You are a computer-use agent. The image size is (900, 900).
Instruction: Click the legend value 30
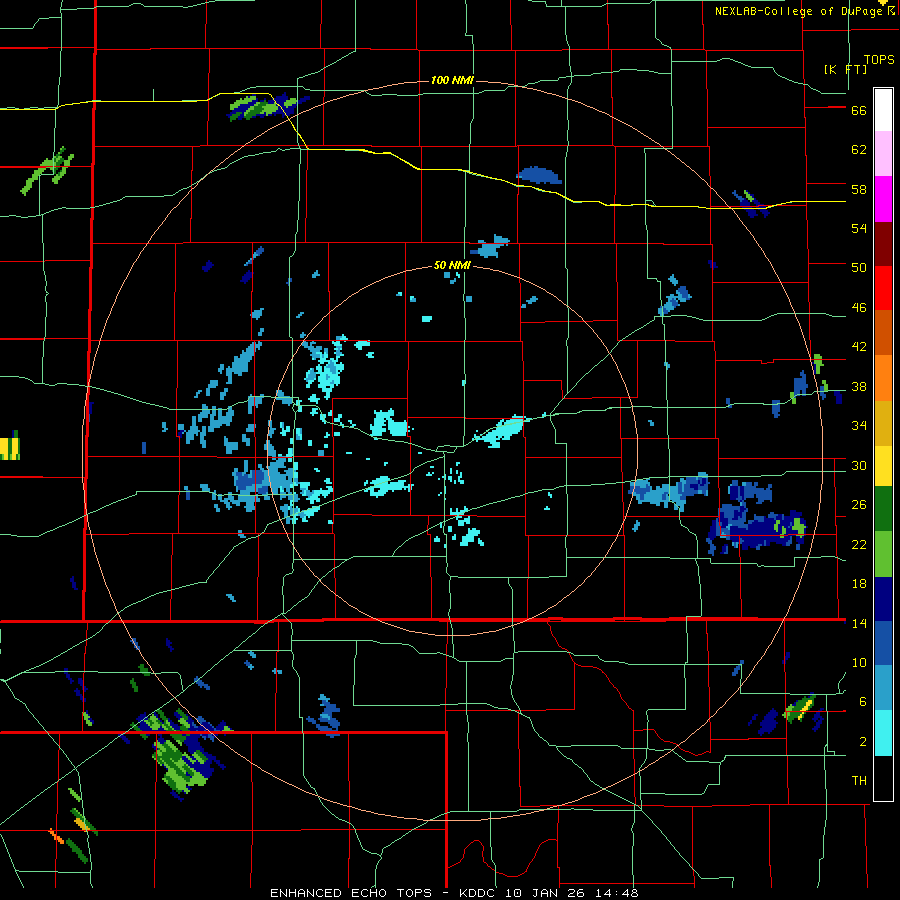tap(859, 465)
